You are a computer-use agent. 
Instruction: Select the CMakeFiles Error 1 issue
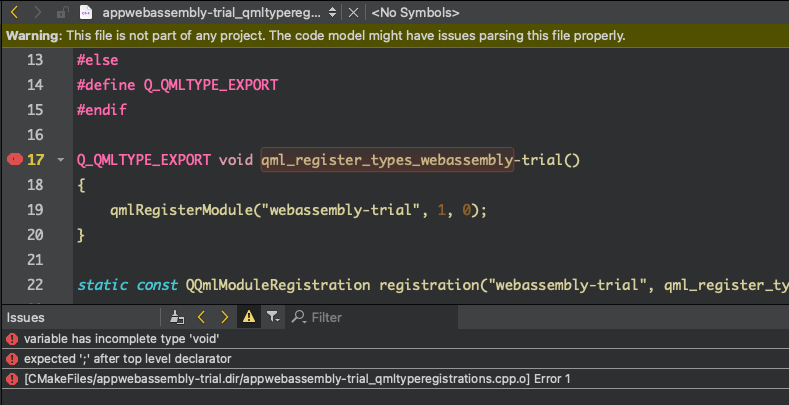[394, 378]
